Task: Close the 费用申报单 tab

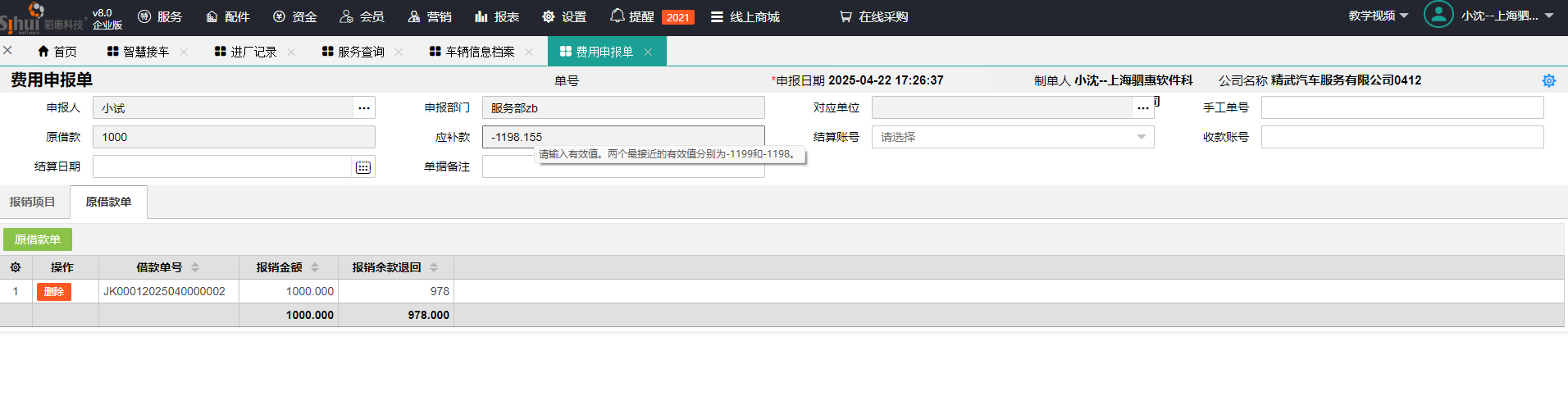Action: click(x=648, y=52)
